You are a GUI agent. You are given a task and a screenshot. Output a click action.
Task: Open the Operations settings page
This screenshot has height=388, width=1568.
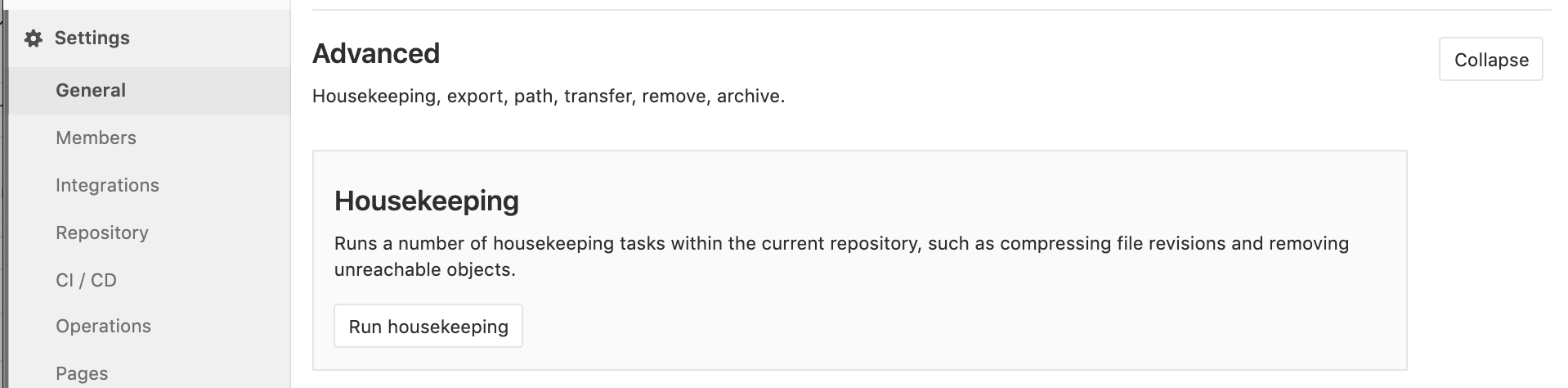(x=103, y=326)
